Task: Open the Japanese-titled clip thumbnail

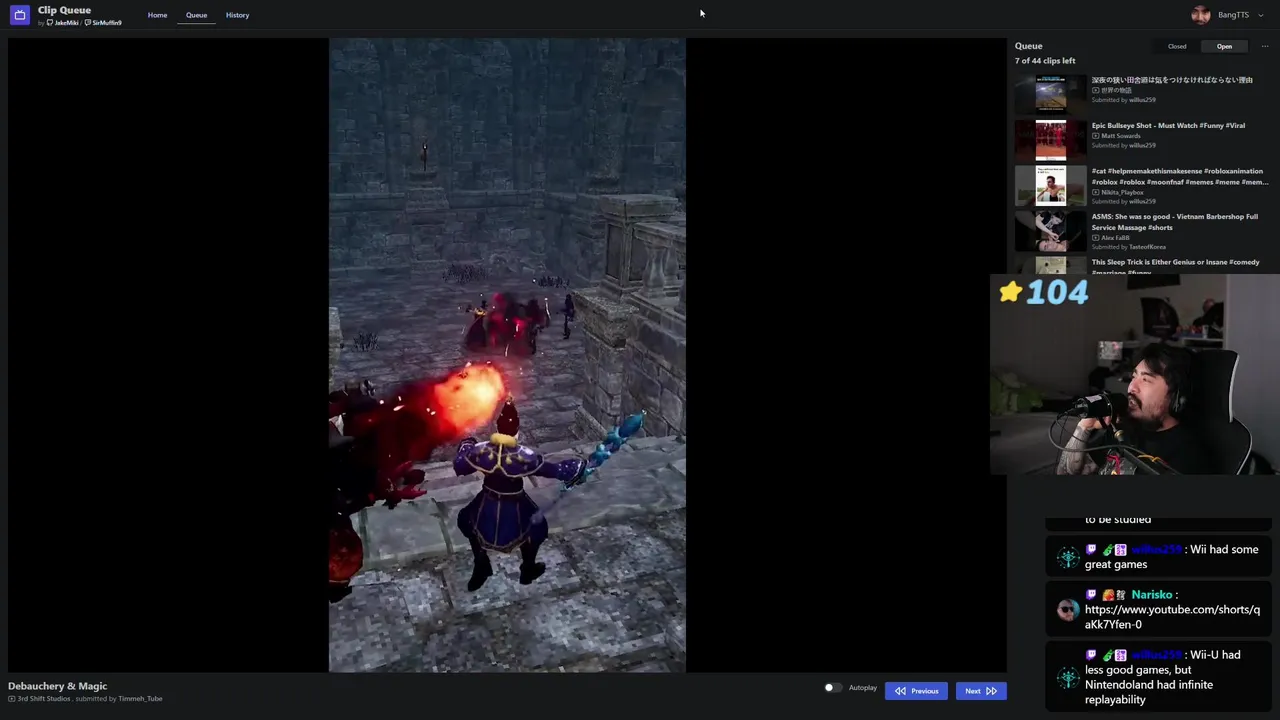Action: tap(1050, 95)
